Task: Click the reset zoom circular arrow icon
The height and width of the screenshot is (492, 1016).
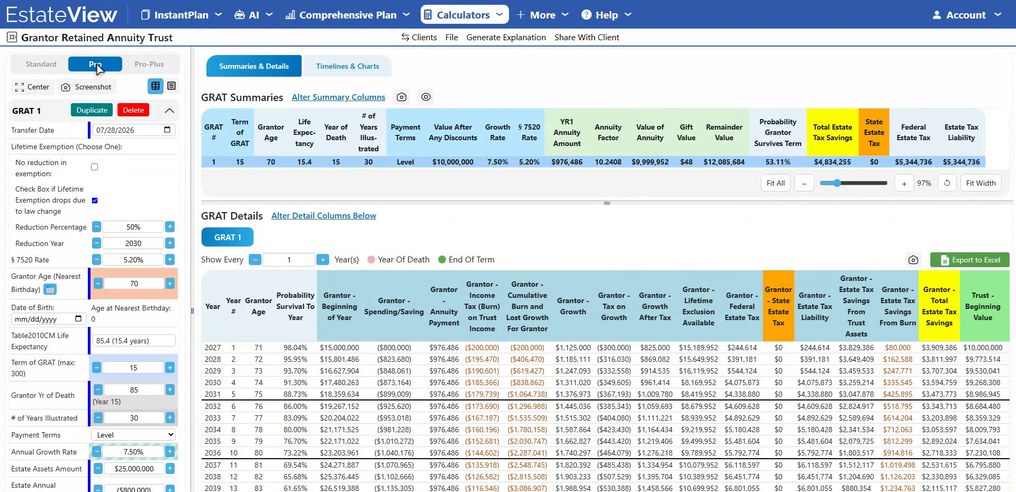Action: [x=947, y=183]
